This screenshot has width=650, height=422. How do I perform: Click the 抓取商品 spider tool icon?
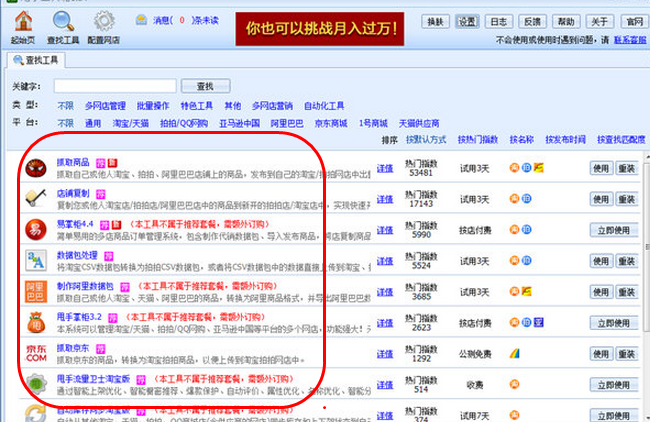point(36,168)
